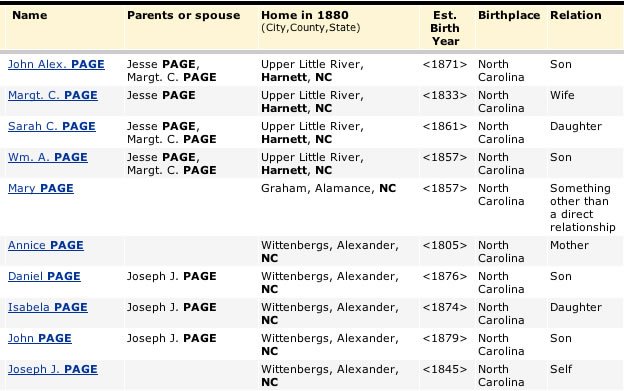Click the Home in 1880 column header
624x391 pixels.
pyautogui.click(x=305, y=15)
